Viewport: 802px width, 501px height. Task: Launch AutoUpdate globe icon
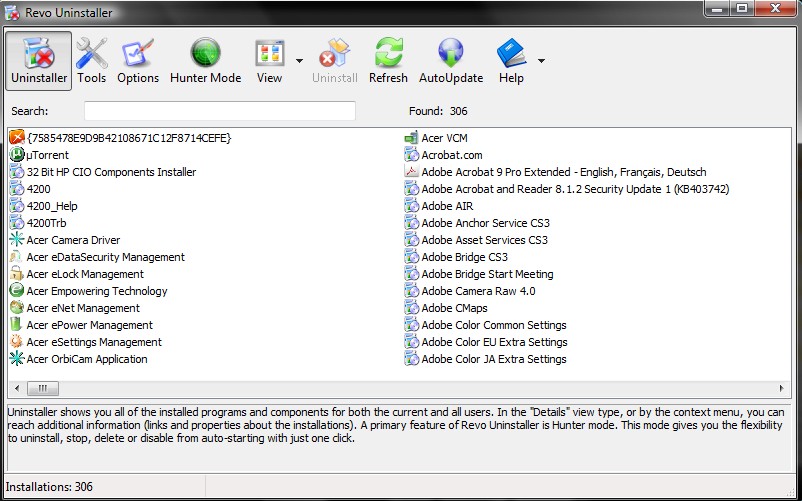tap(451, 53)
